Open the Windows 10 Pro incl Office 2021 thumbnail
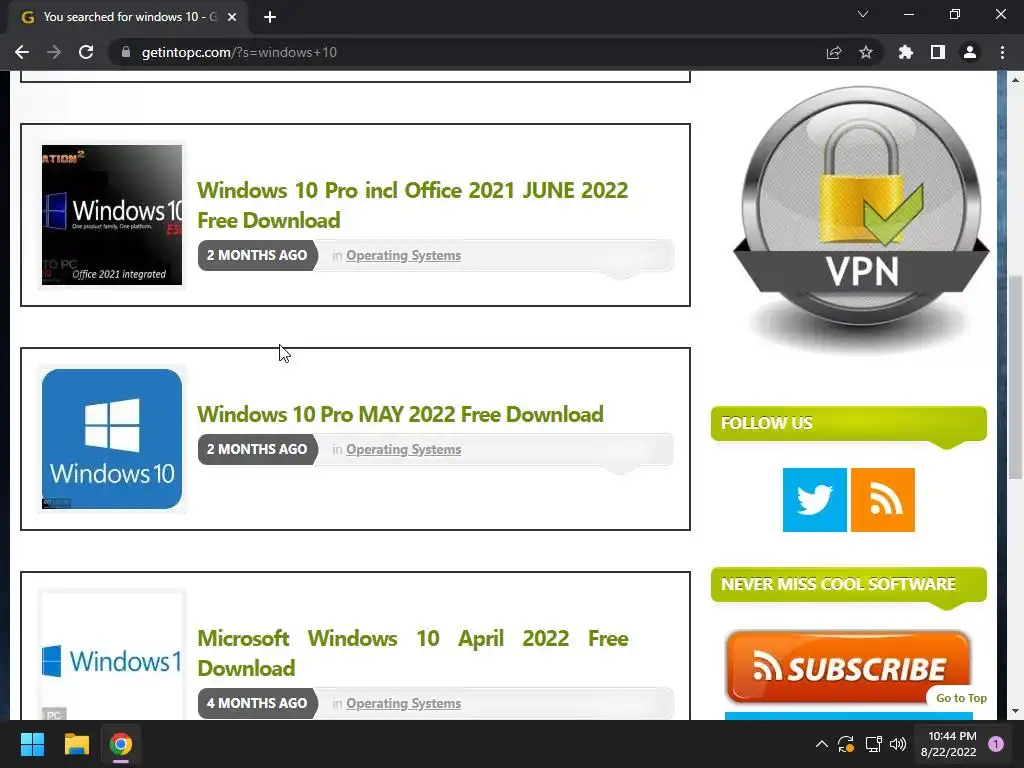 112,215
